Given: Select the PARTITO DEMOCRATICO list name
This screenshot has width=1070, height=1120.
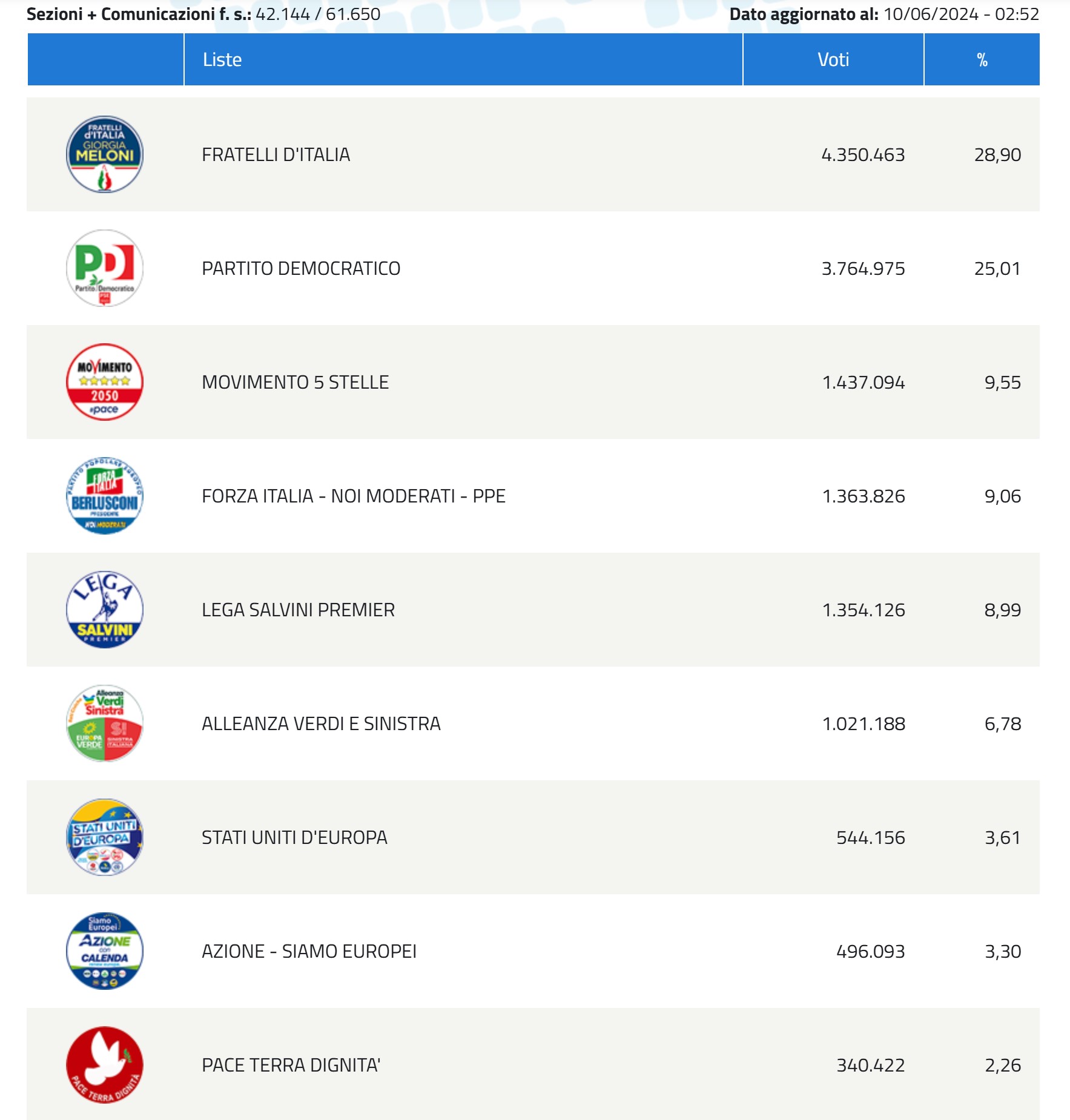Looking at the screenshot, I should pyautogui.click(x=301, y=269).
